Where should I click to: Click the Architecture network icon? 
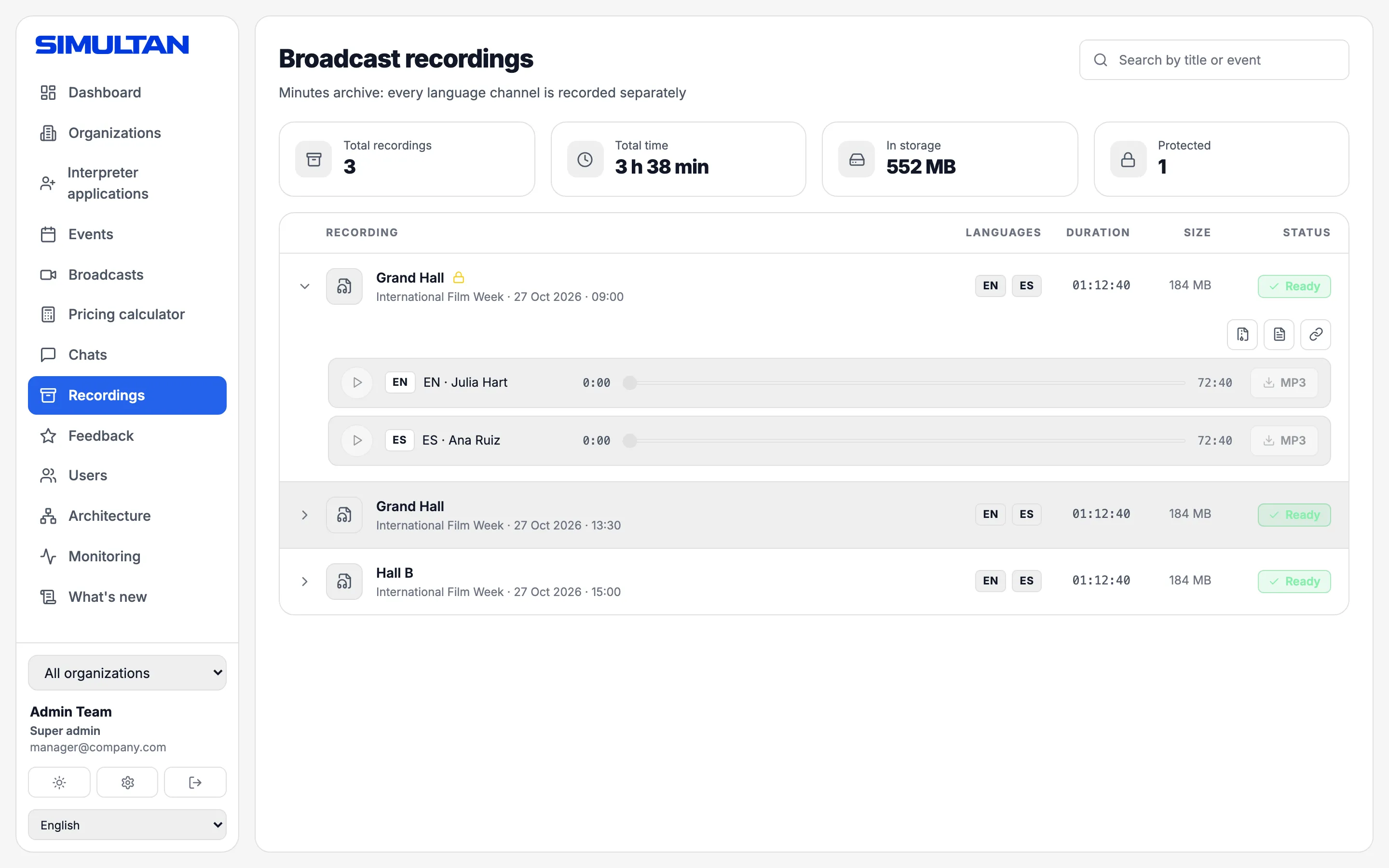(x=48, y=515)
